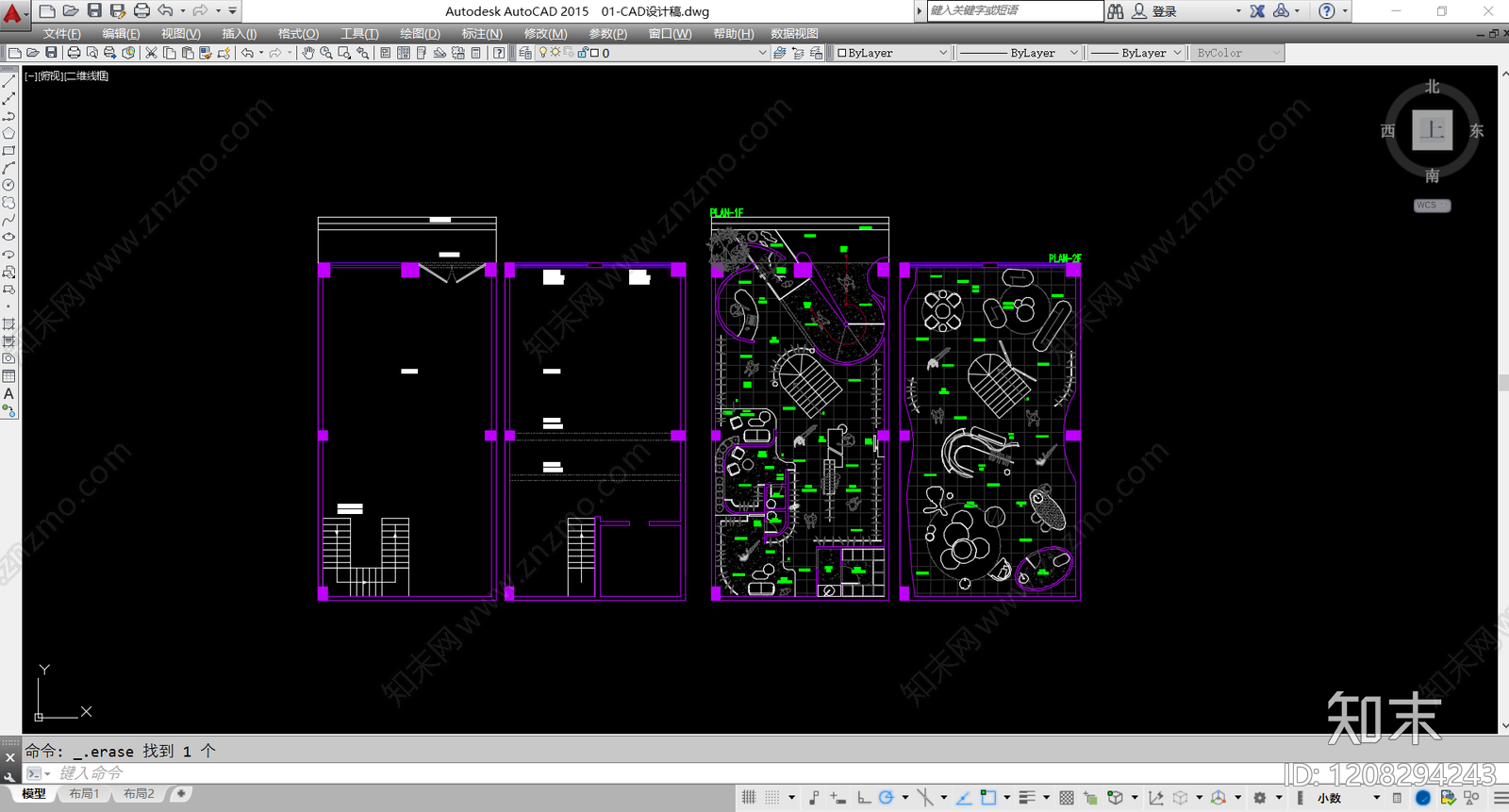Toggle Polar Tracking in status bar

[x=886, y=798]
